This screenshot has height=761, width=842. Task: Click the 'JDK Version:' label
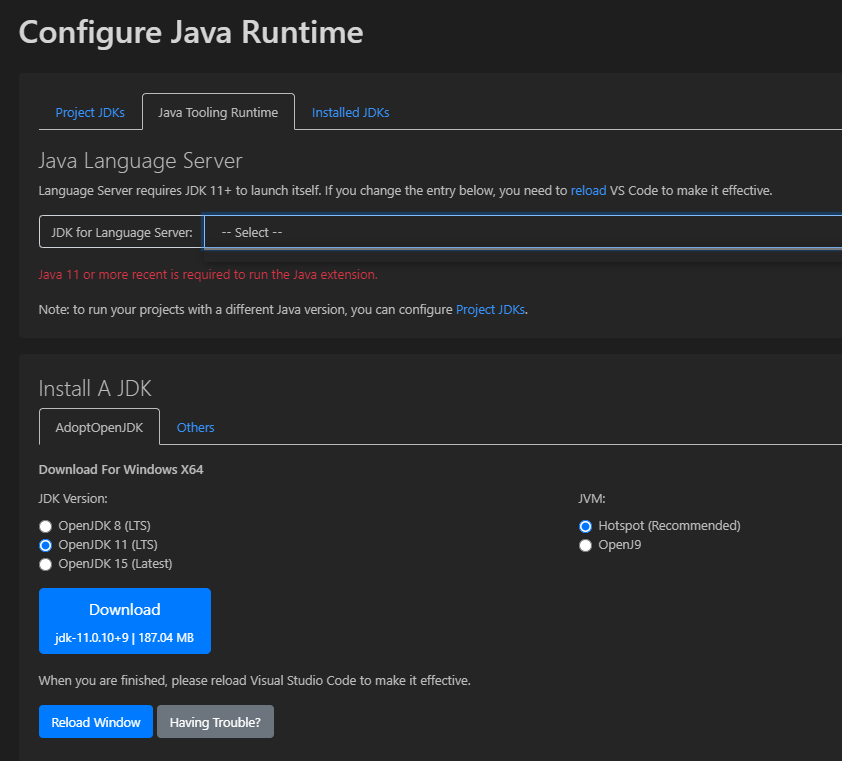(x=73, y=498)
